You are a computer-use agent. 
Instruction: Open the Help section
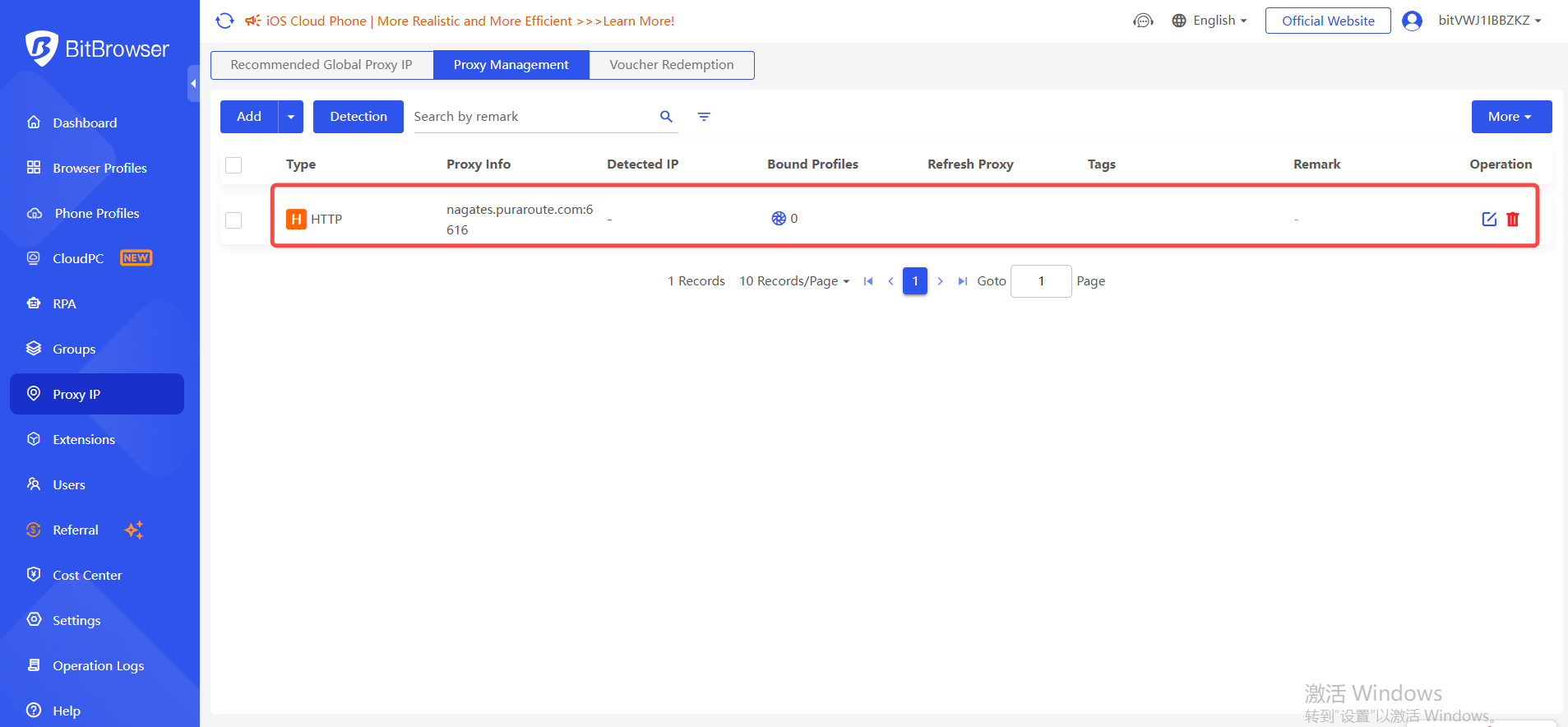tap(97, 711)
